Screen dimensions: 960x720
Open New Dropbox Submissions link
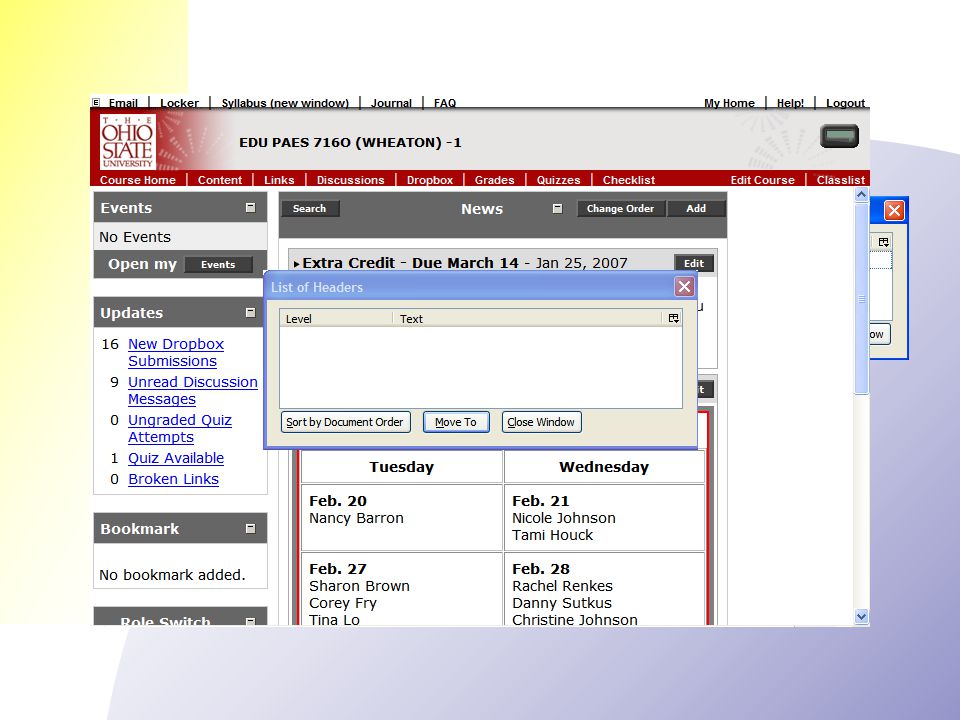(176, 353)
